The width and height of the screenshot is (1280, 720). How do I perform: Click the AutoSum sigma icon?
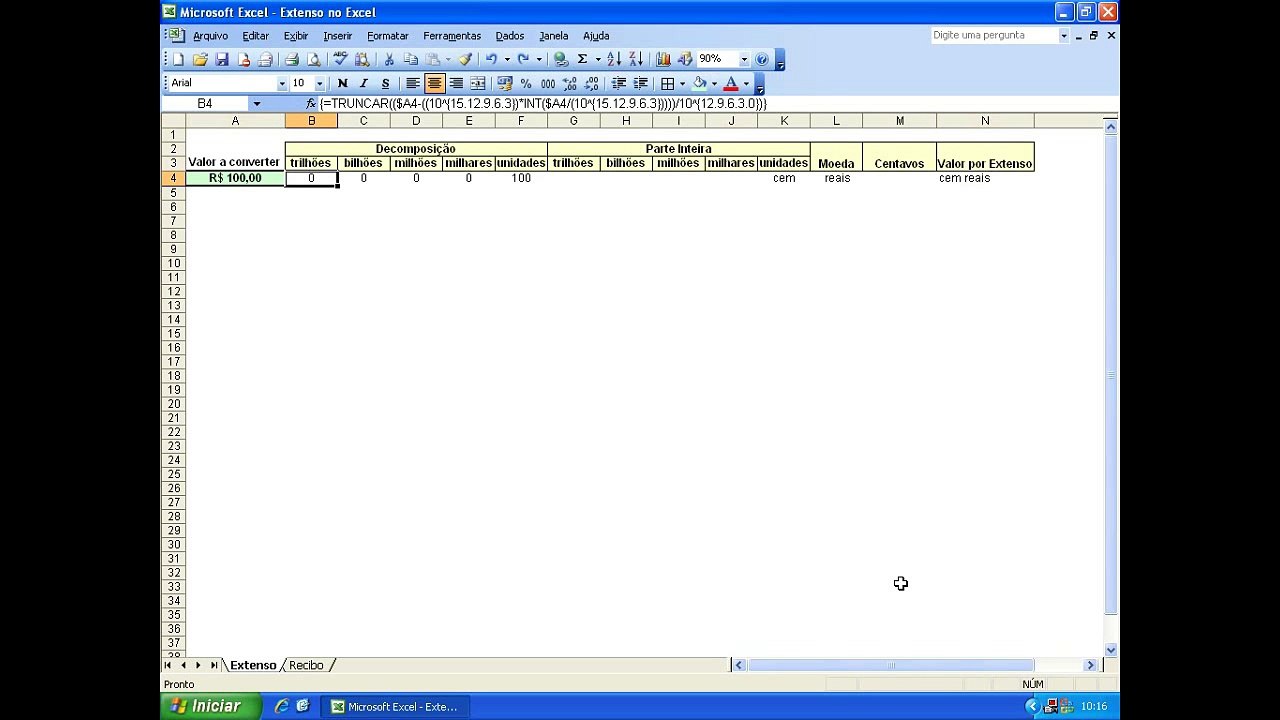click(582, 59)
